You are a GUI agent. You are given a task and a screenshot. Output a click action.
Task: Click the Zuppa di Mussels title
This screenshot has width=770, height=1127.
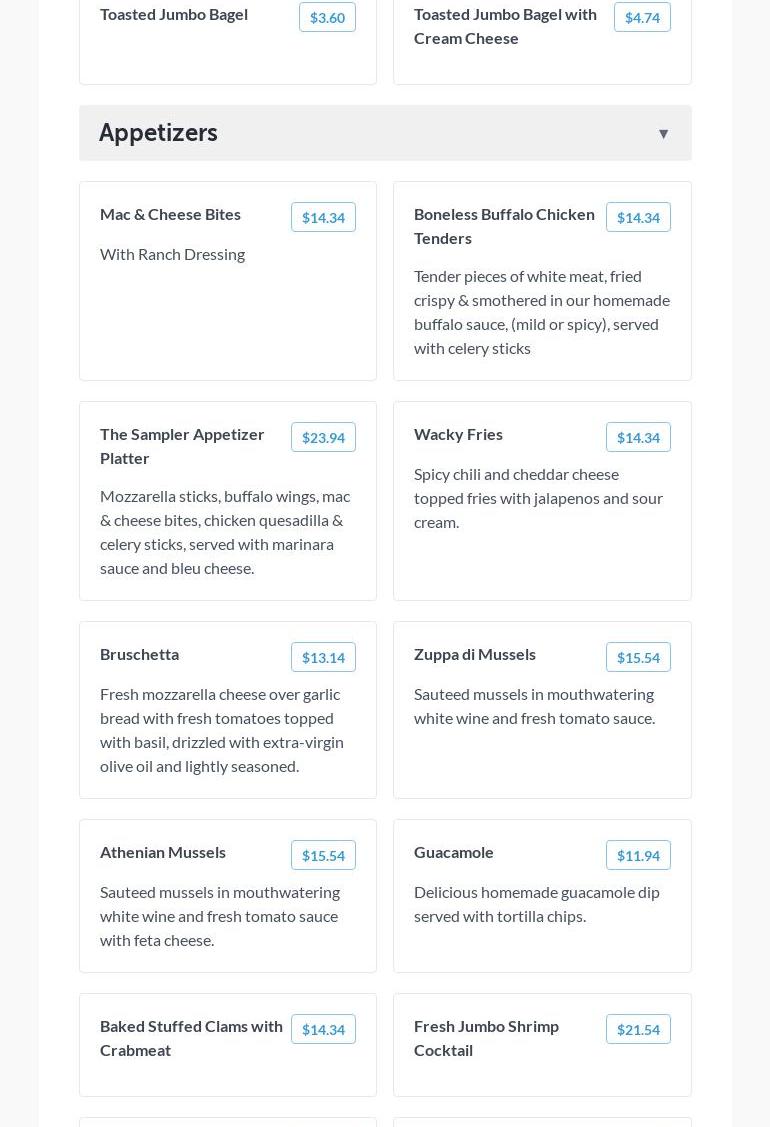tap(475, 654)
